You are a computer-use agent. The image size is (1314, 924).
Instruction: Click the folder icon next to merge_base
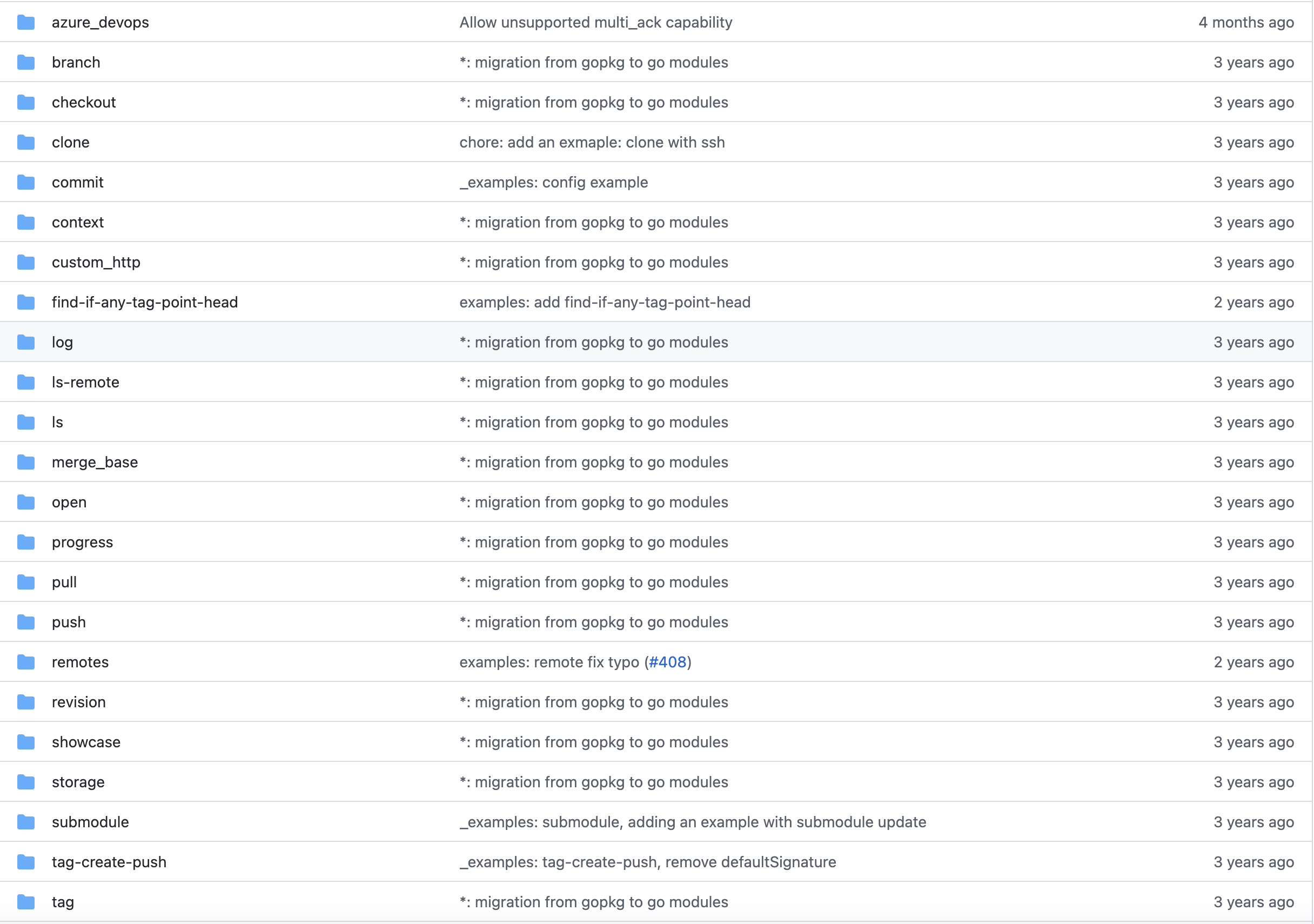coord(26,462)
